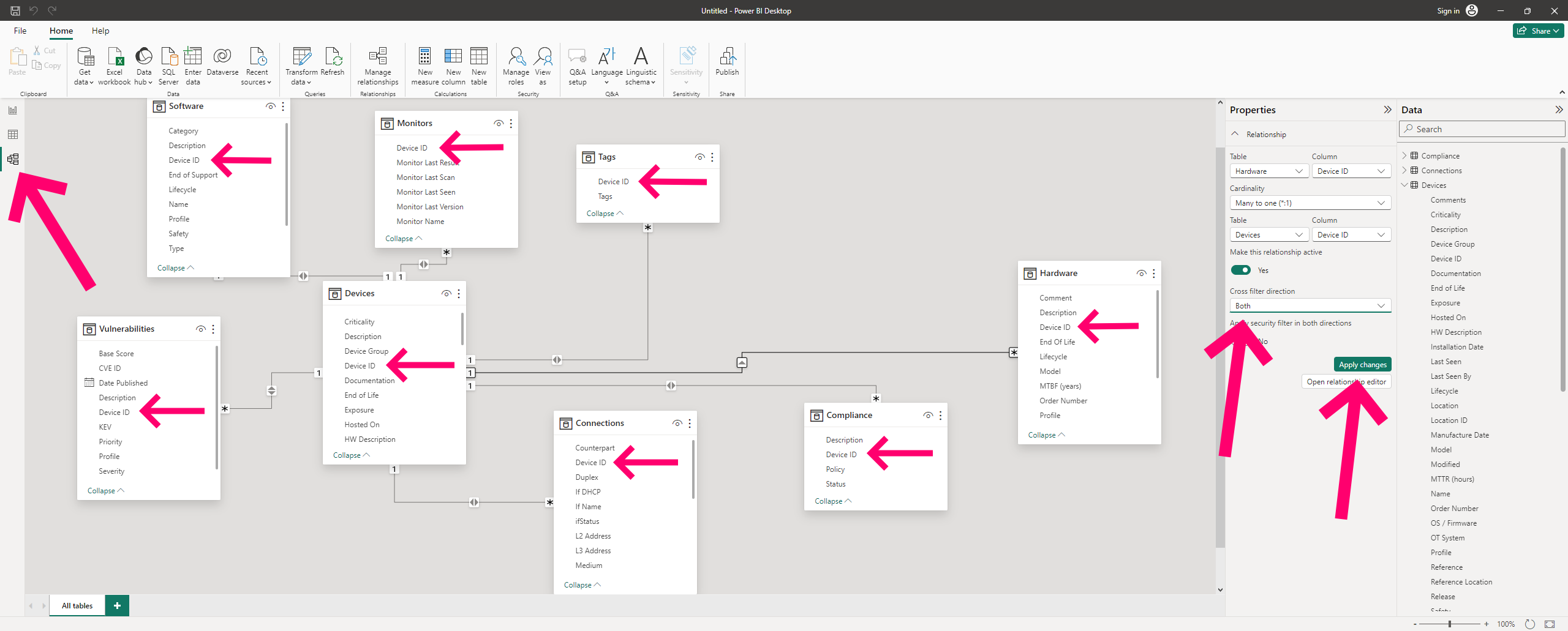
Task: Open the Get data button
Action: click(x=85, y=66)
